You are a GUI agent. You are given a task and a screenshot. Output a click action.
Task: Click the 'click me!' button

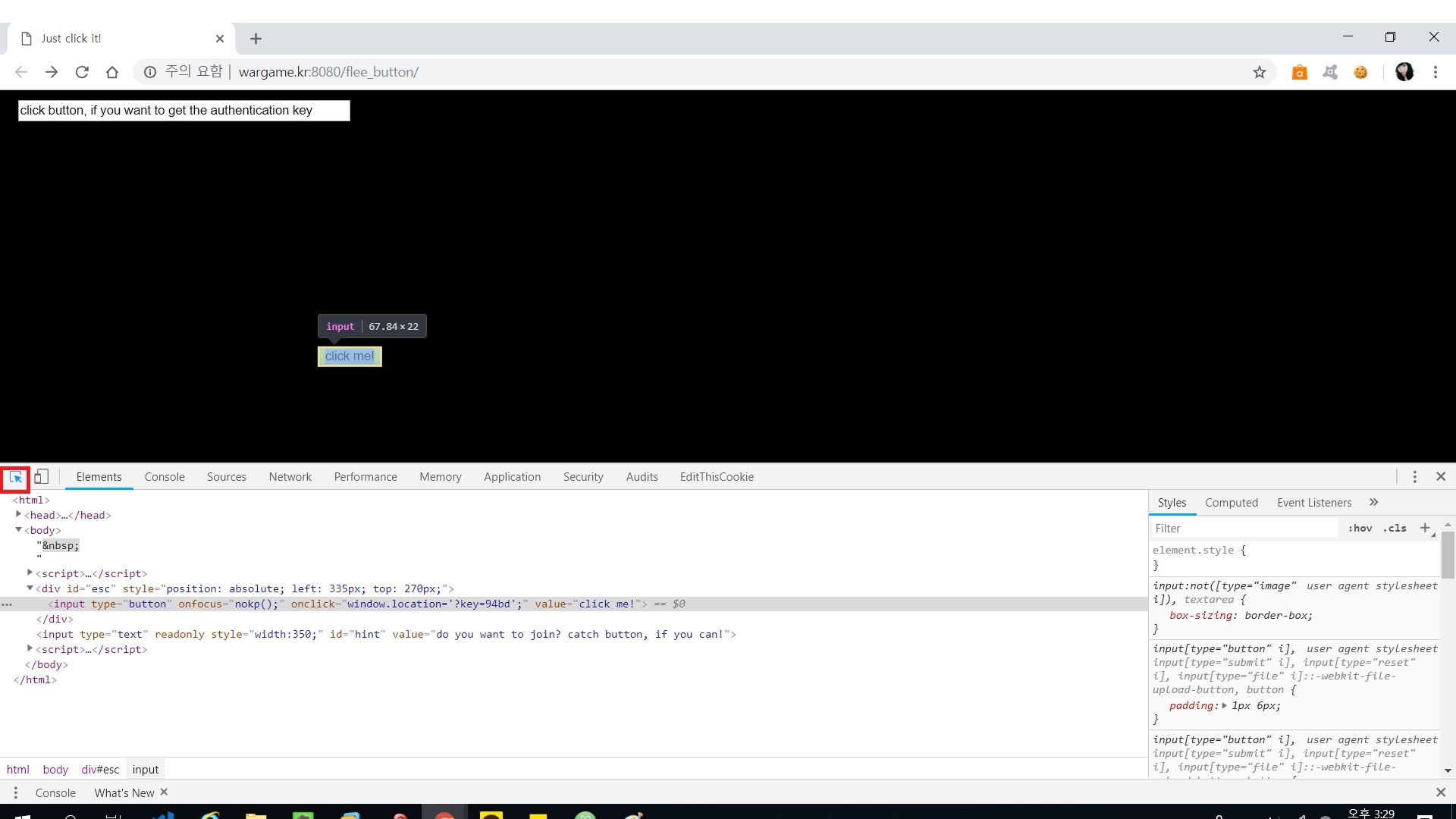pyautogui.click(x=350, y=356)
